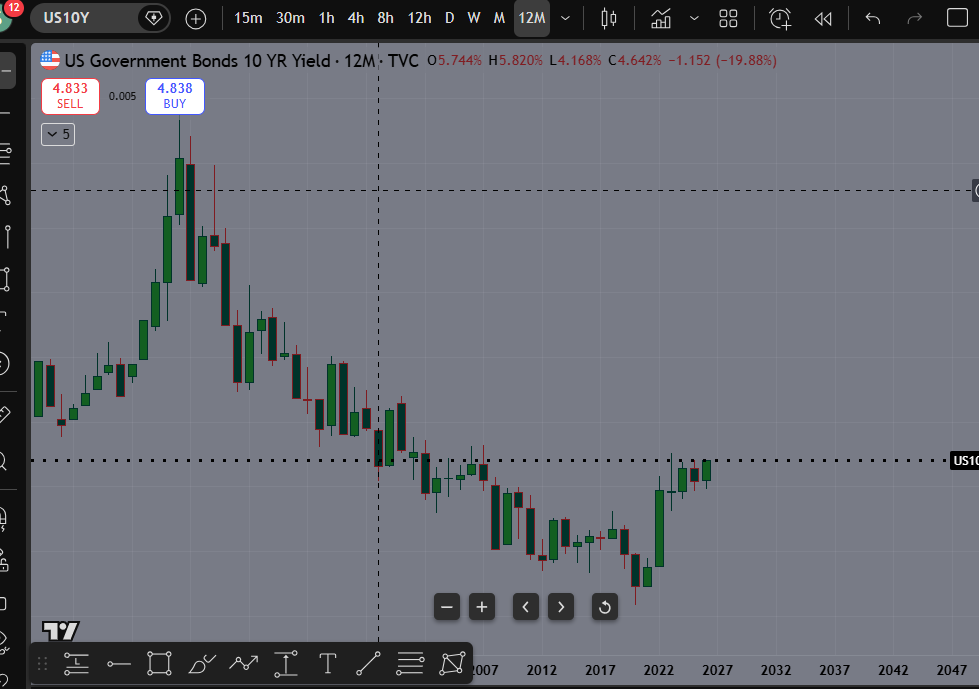Viewport: 979px width, 689px height.
Task: Open the four-squares layout templates icon
Action: 728,18
